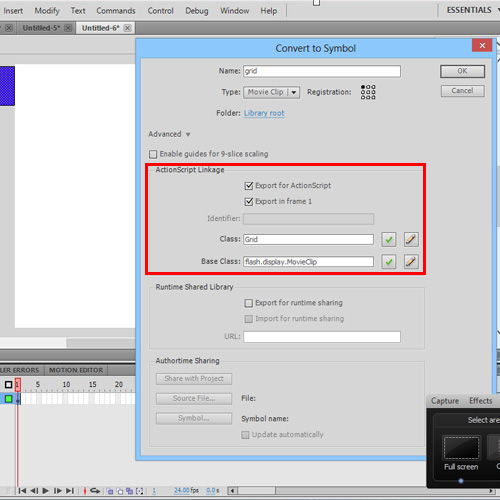Screen dimensions: 500x500
Task: Click the Source File button
Action: pyautogui.click(x=194, y=399)
